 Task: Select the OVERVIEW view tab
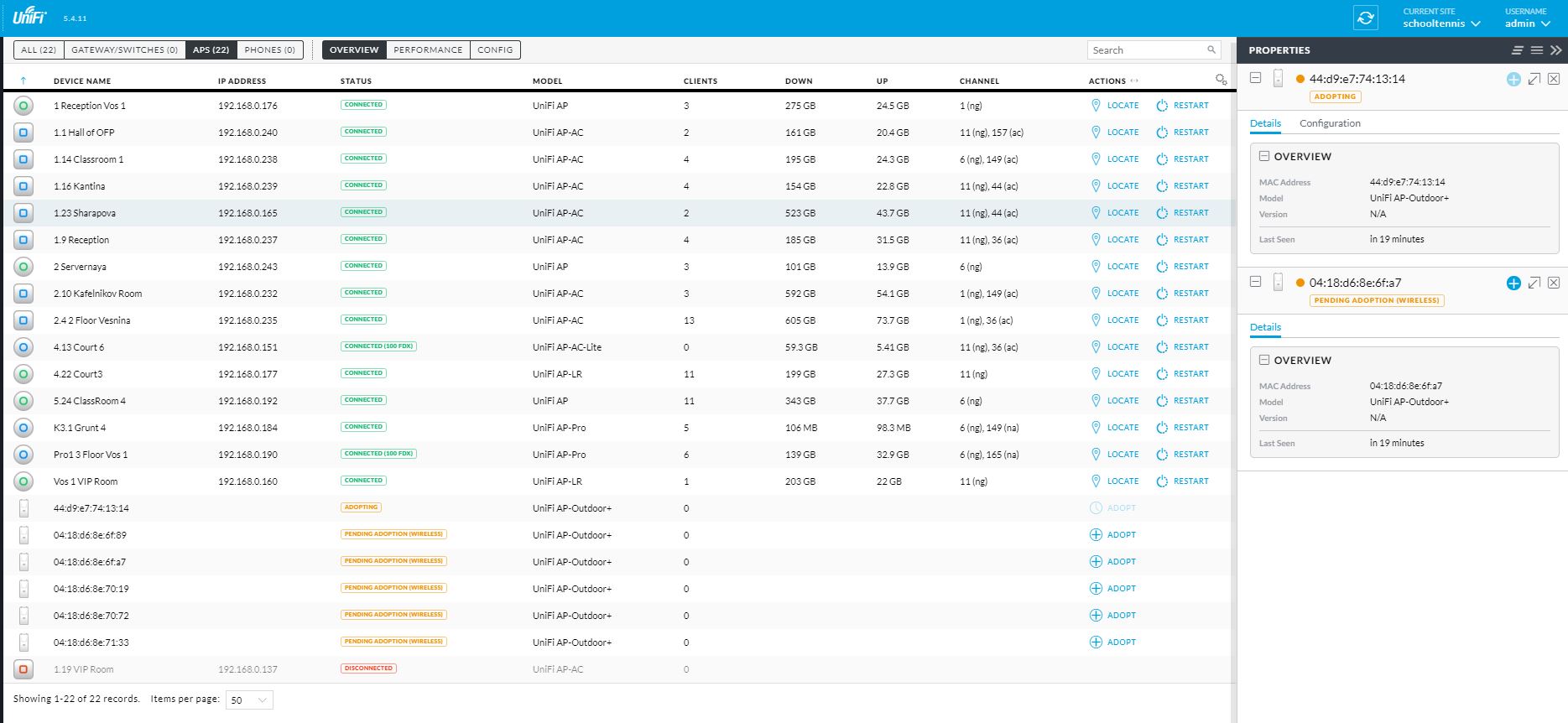(x=354, y=49)
